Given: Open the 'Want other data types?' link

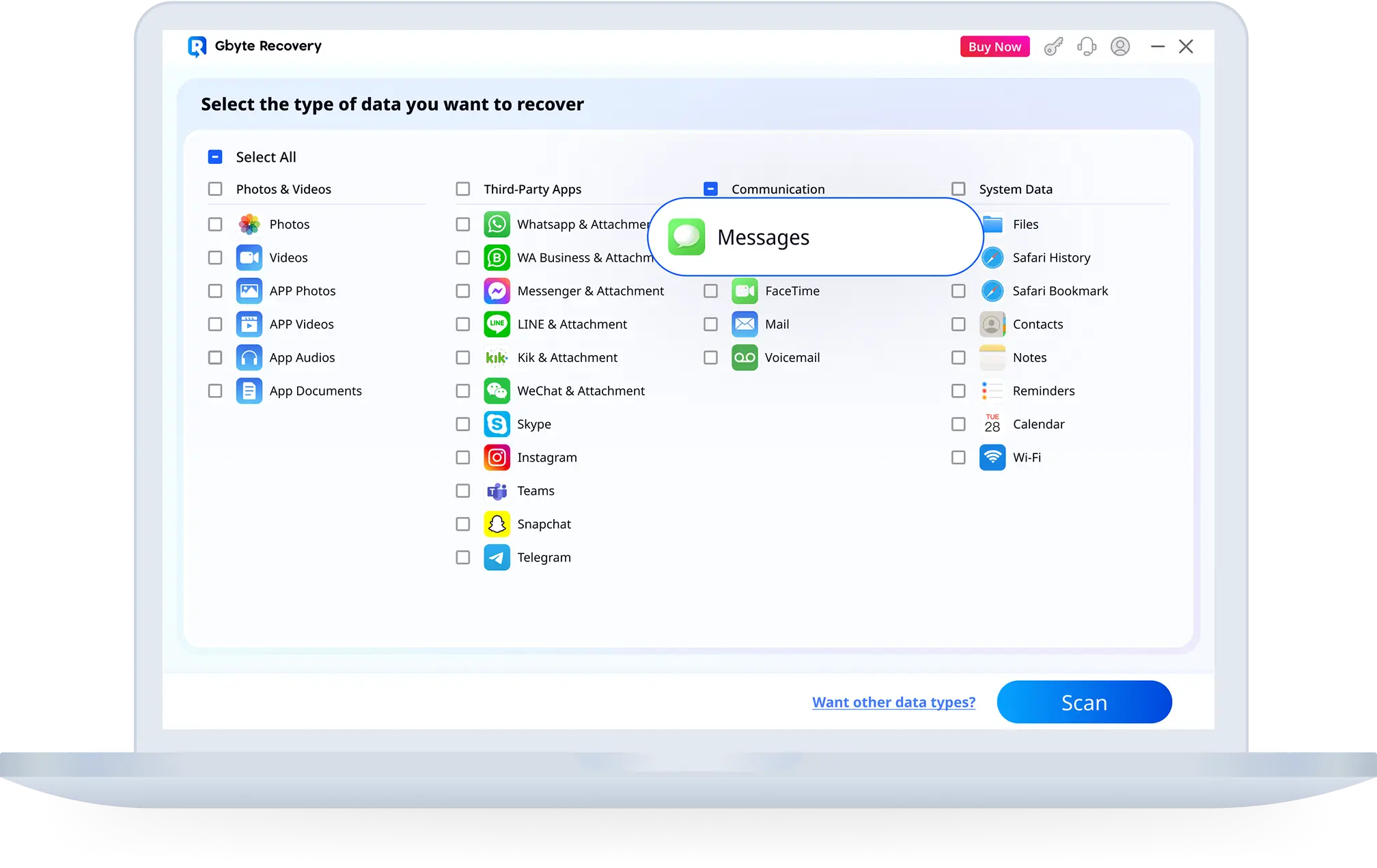Looking at the screenshot, I should tap(893, 702).
